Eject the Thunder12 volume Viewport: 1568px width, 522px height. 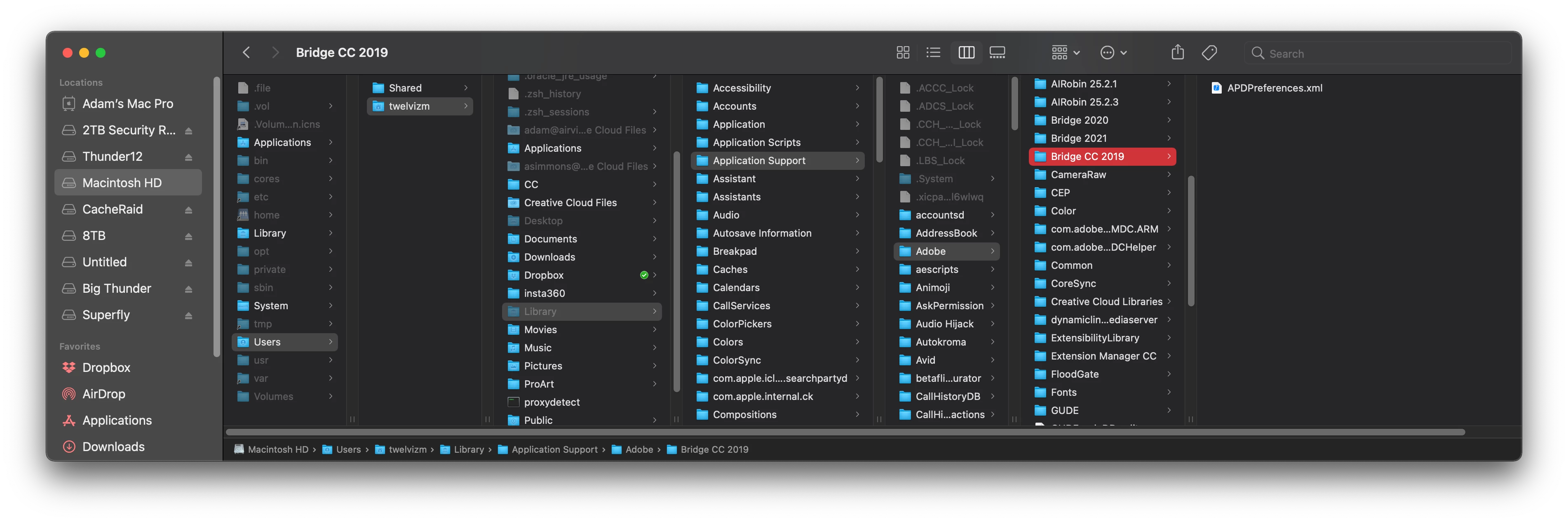point(189,157)
